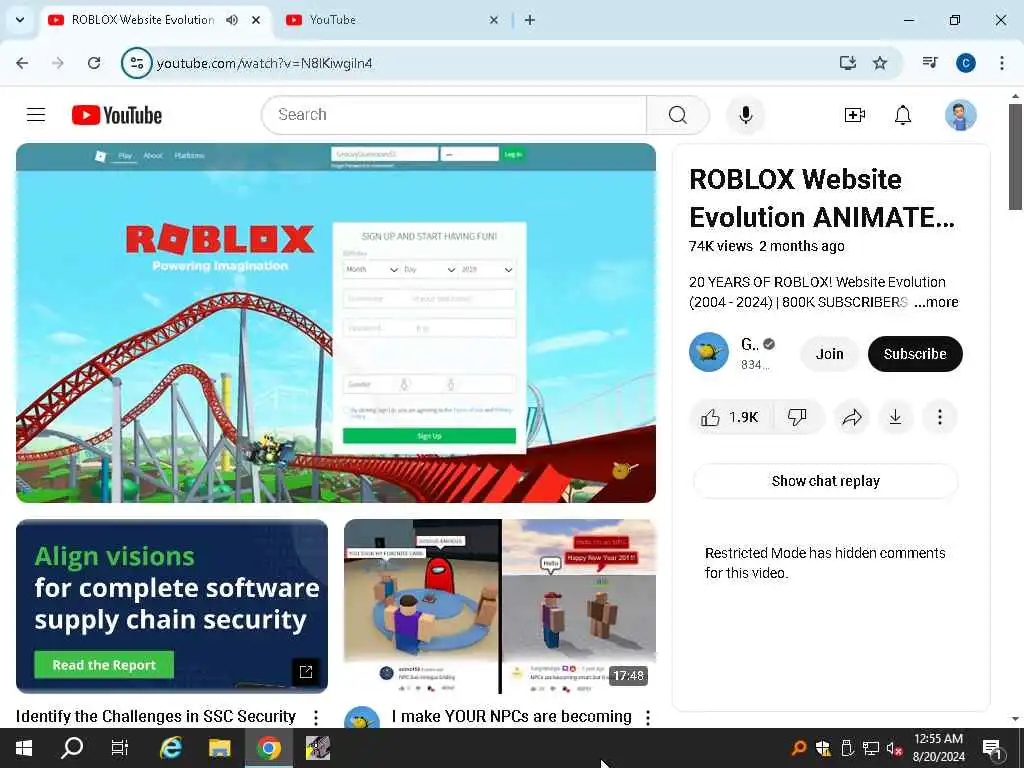Image resolution: width=1024 pixels, height=768 pixels.
Task: Reload the current page
Action: (94, 63)
